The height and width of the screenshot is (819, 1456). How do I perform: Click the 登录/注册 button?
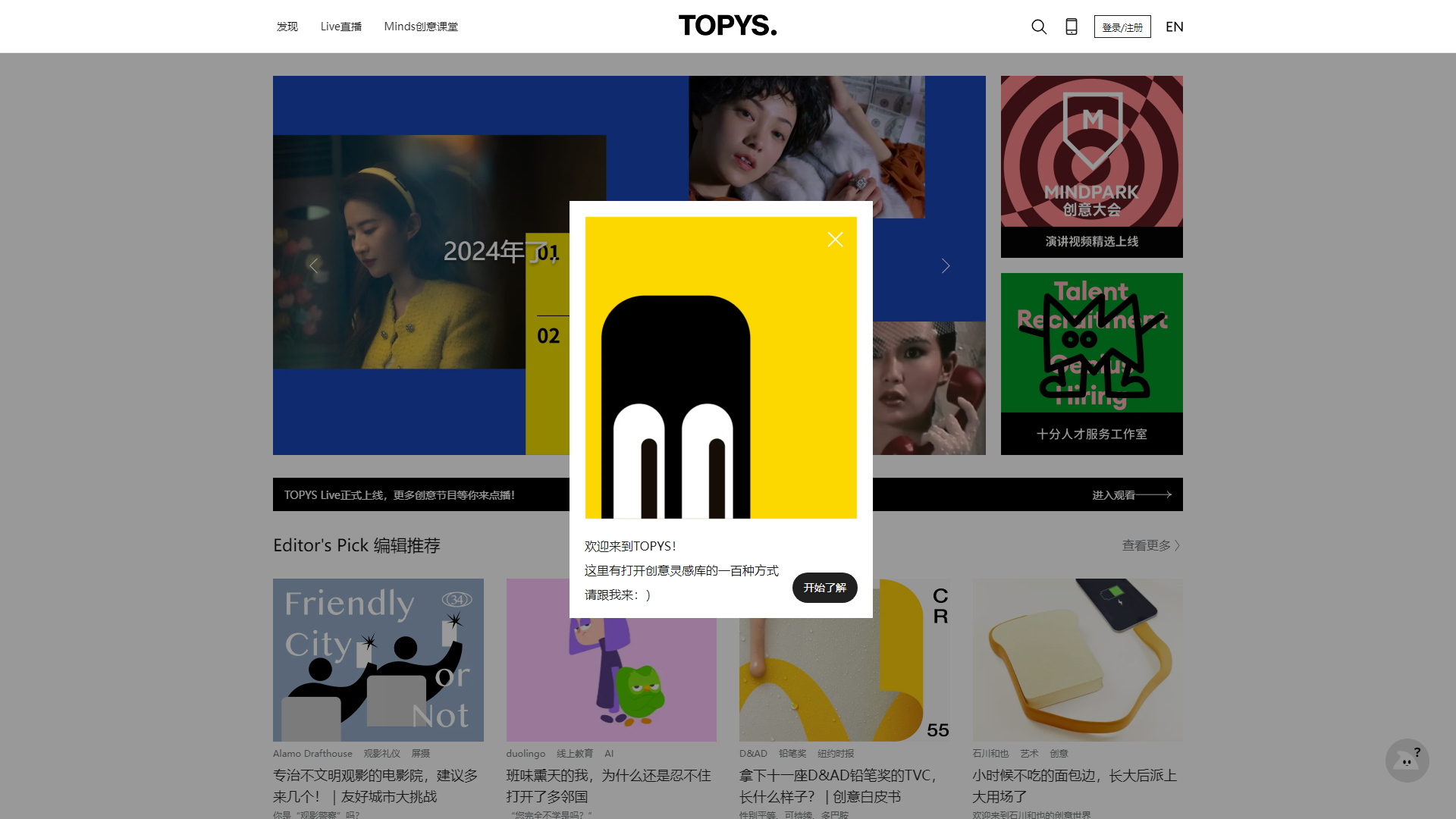coord(1122,26)
